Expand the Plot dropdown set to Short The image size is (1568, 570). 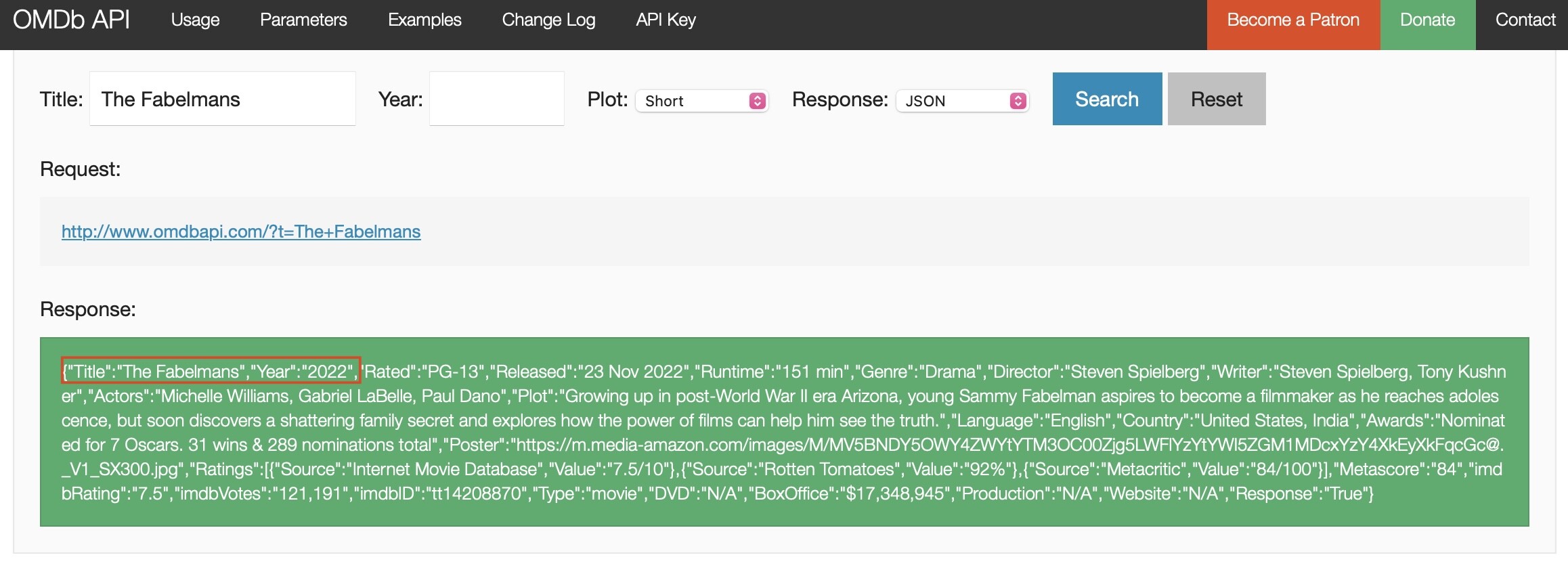pos(701,101)
